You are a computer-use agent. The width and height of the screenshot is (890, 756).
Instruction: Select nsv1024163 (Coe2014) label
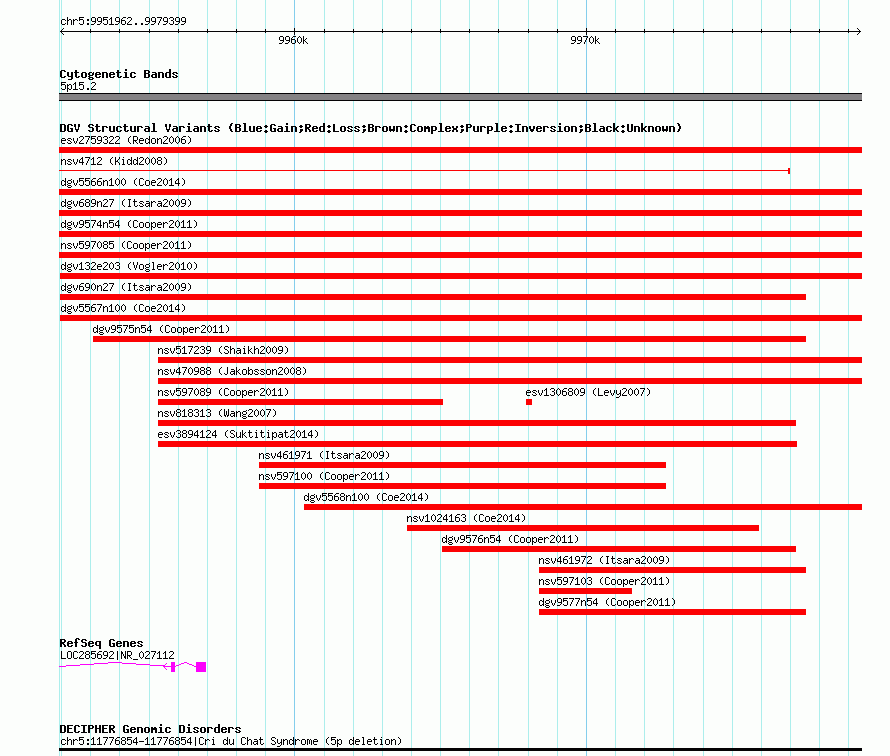coord(466,518)
